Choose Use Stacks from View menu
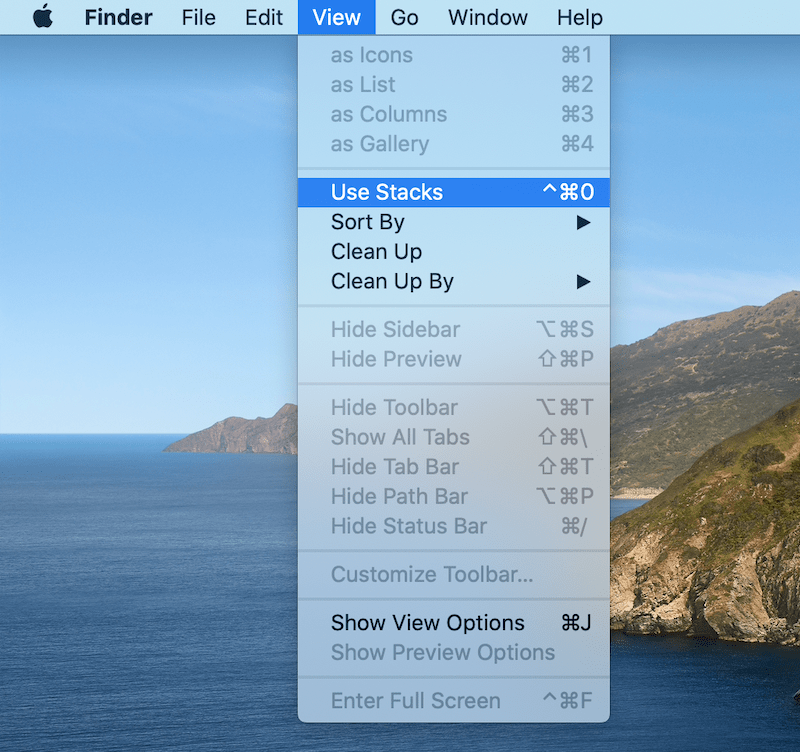Image resolution: width=800 pixels, height=752 pixels. pos(454,192)
